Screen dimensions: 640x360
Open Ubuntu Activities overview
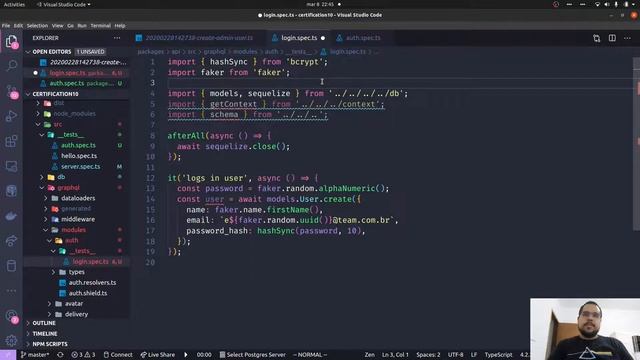[x=14, y=4]
